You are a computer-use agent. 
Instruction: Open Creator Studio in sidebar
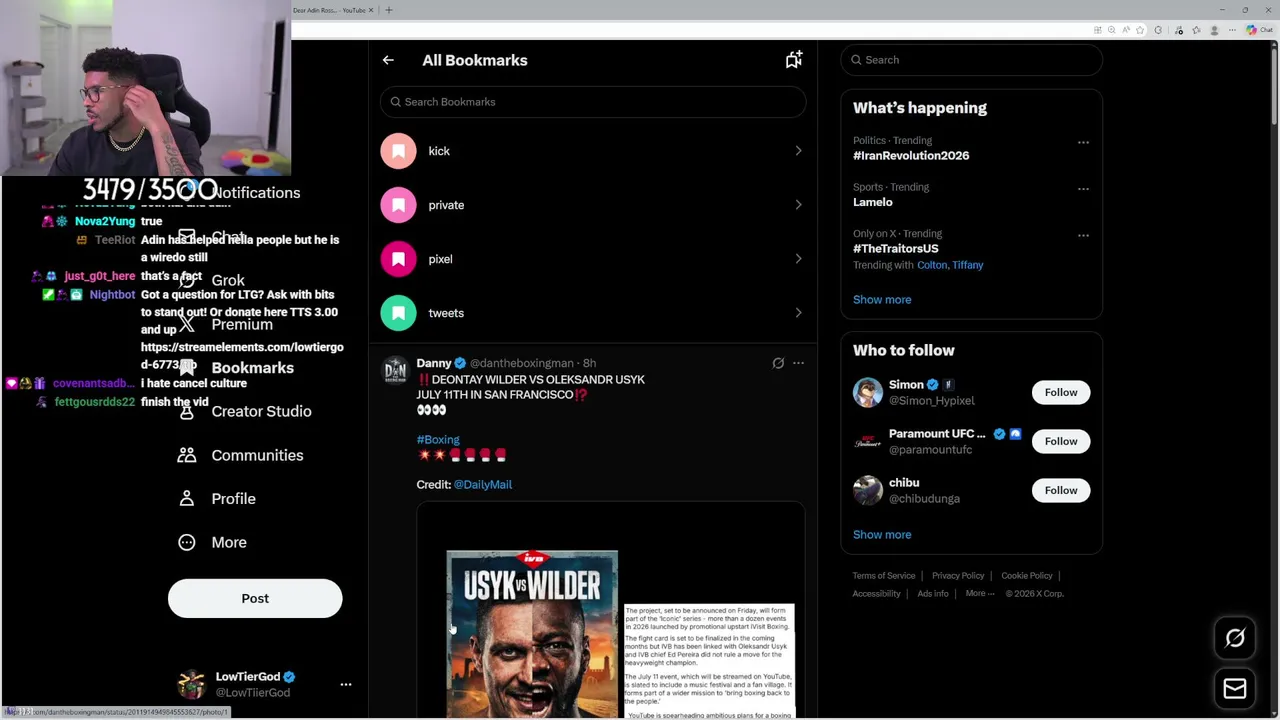tap(261, 411)
